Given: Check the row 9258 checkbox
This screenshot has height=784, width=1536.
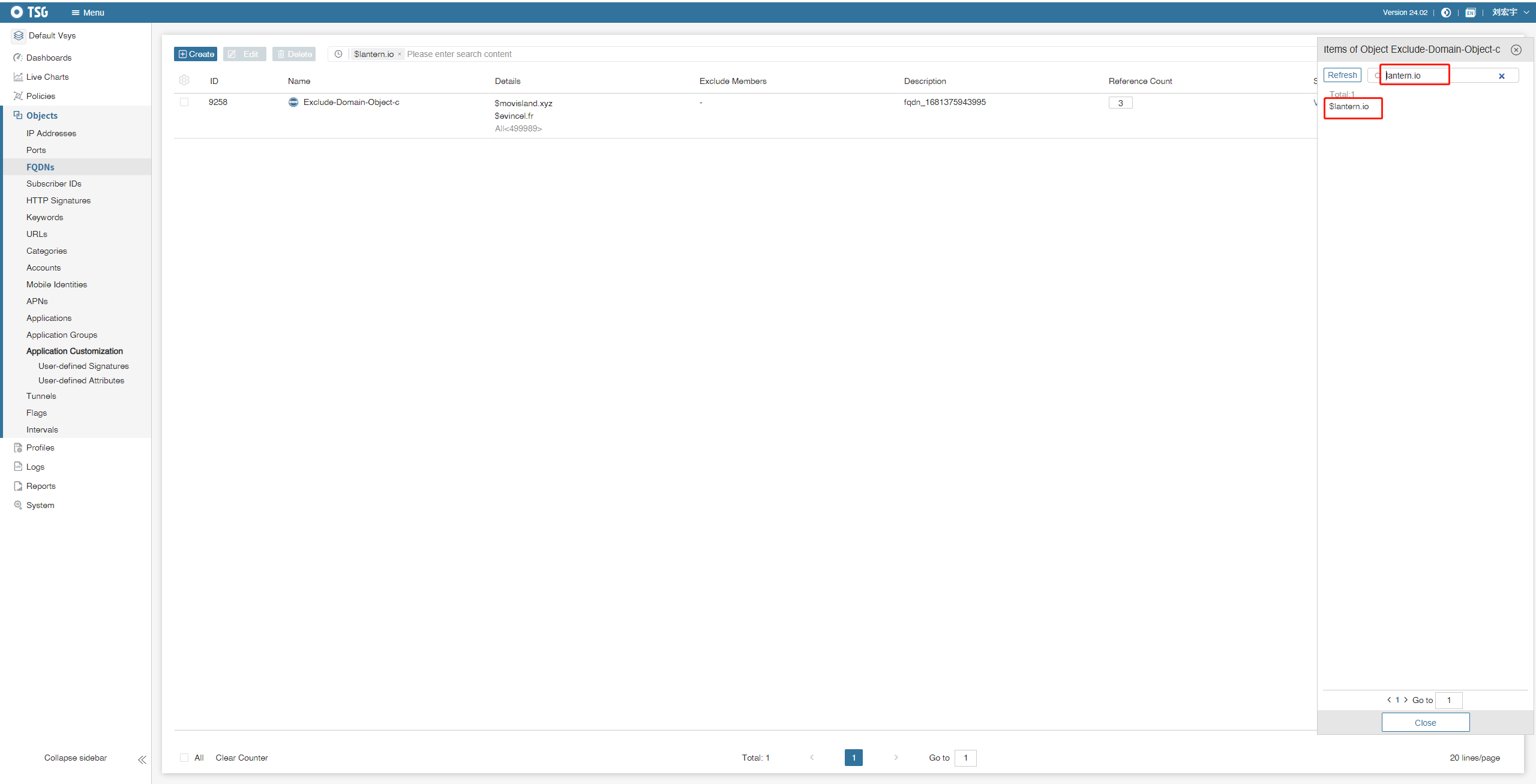Looking at the screenshot, I should tap(184, 102).
